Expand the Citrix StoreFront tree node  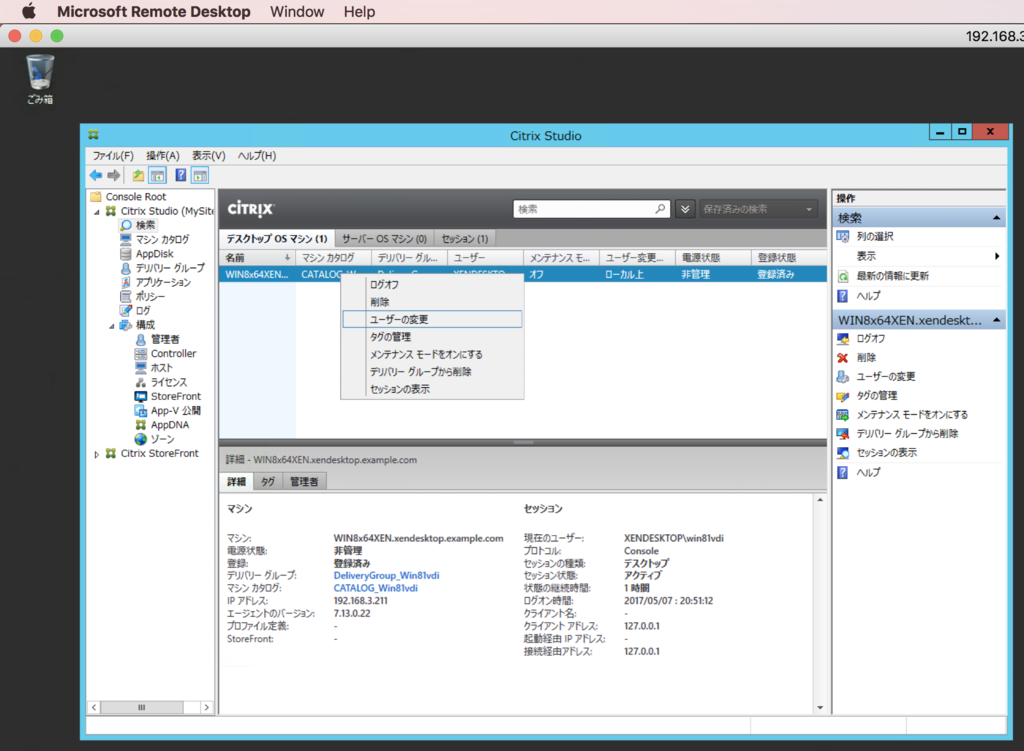click(x=97, y=454)
